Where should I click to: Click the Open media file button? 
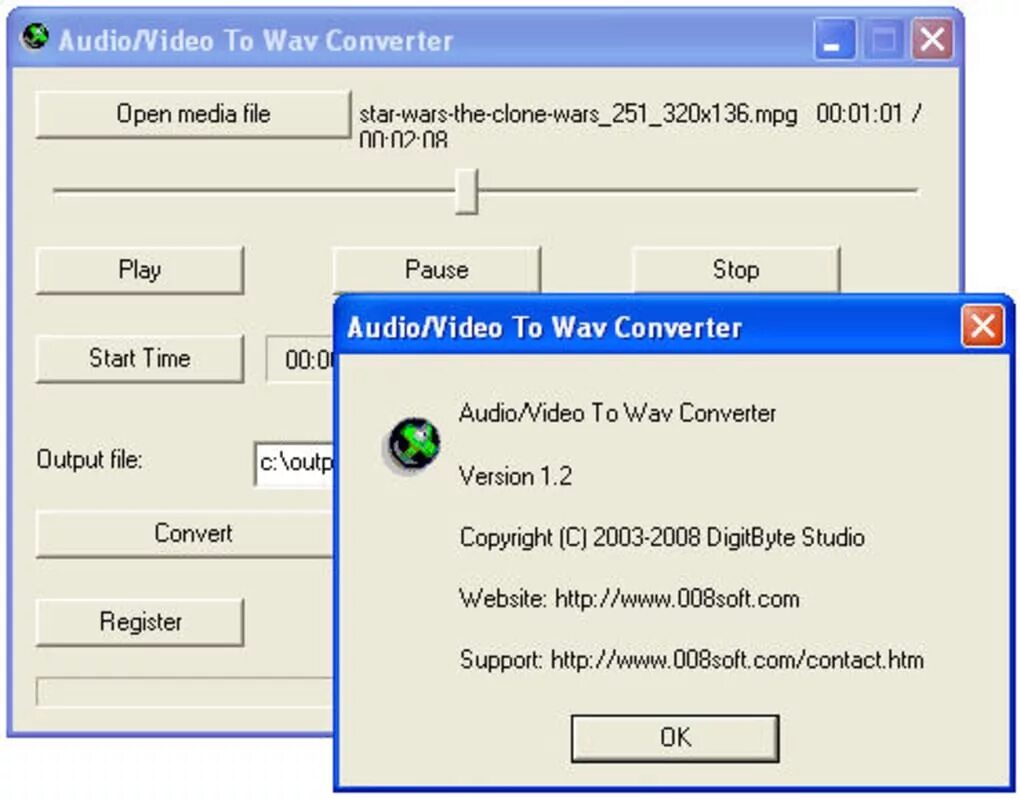[193, 114]
